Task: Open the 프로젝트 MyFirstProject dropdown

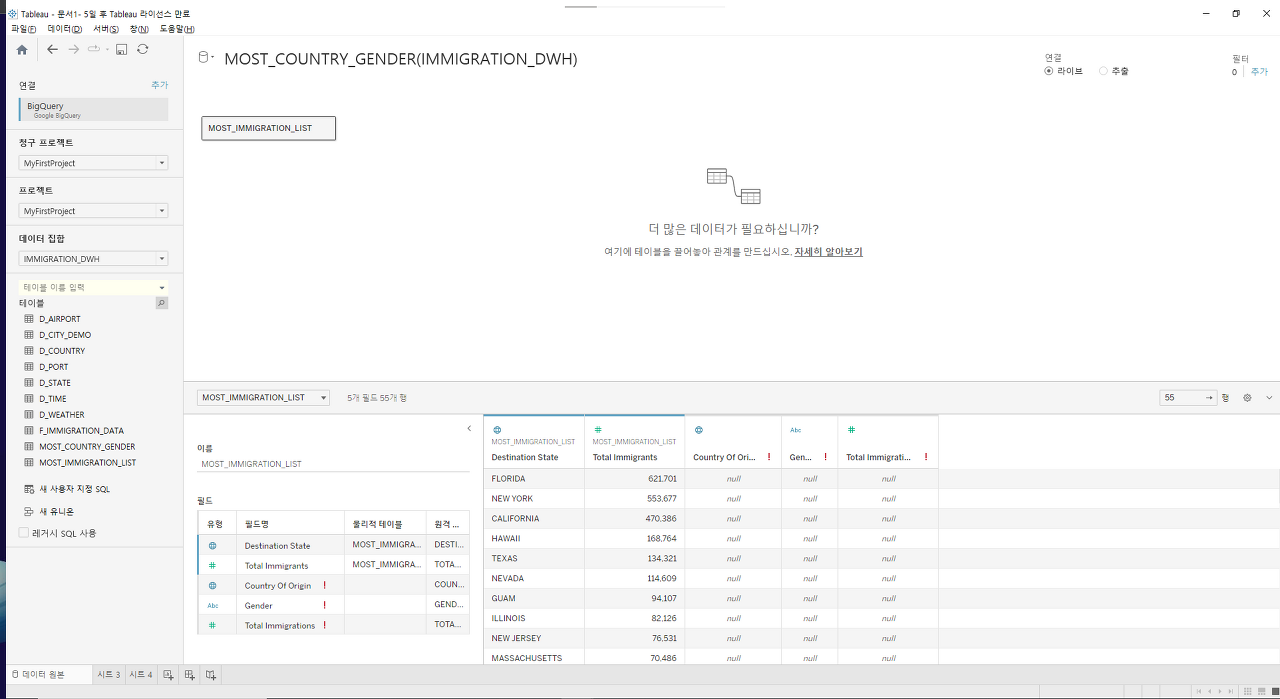Action: [94, 211]
